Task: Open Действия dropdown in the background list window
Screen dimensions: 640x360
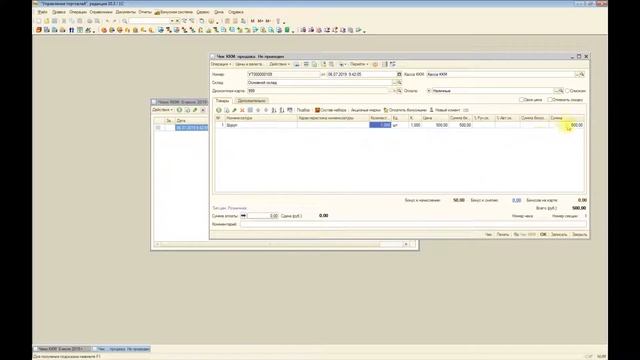Action: click(162, 110)
